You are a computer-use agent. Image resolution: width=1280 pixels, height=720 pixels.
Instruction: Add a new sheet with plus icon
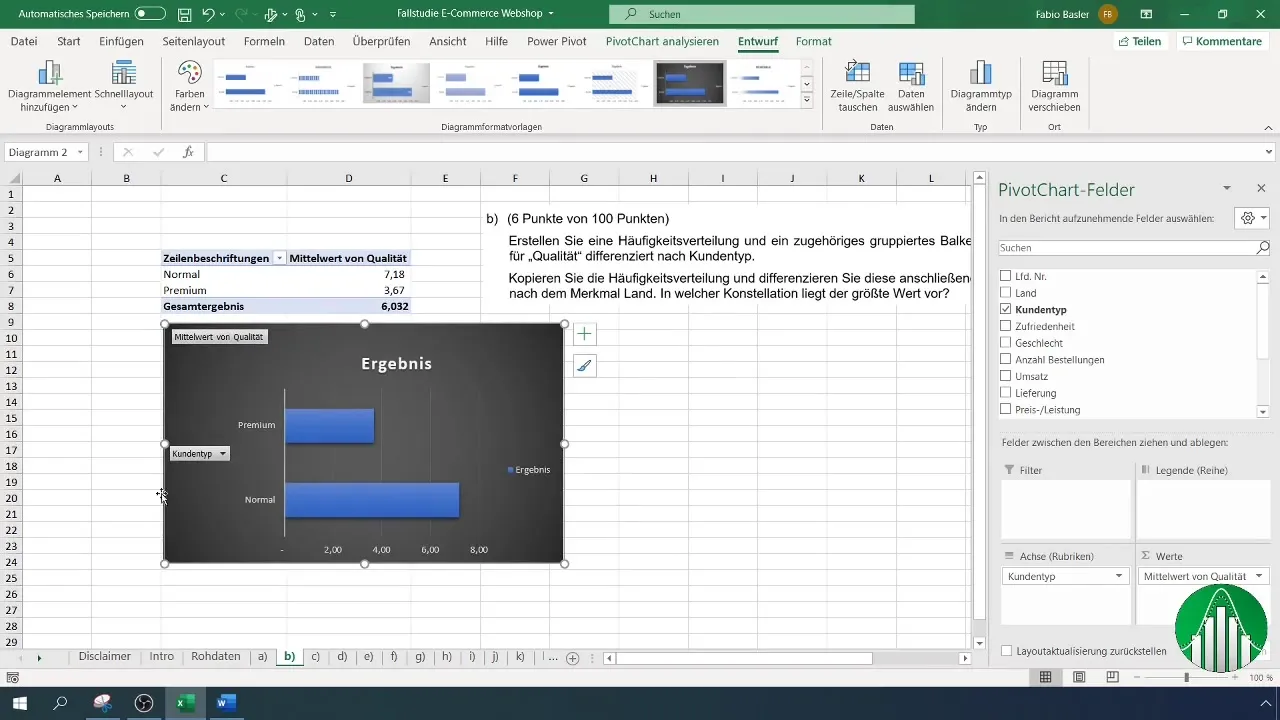click(573, 658)
